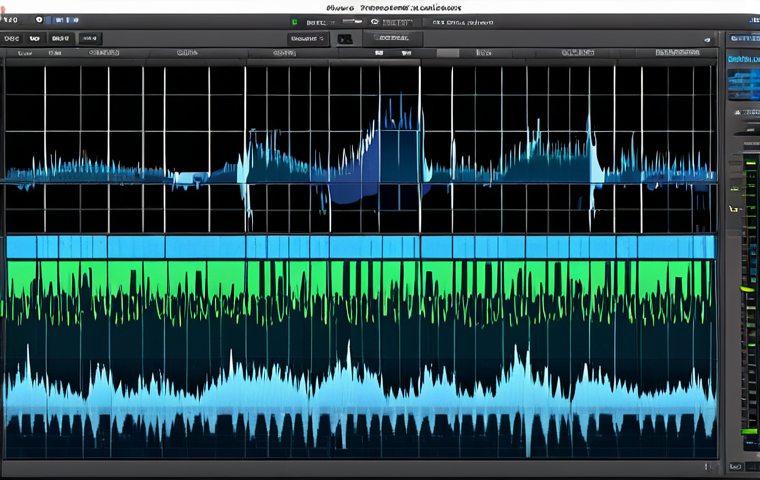
Task: Click the green square indicator in the top bar
Action: pos(294,22)
